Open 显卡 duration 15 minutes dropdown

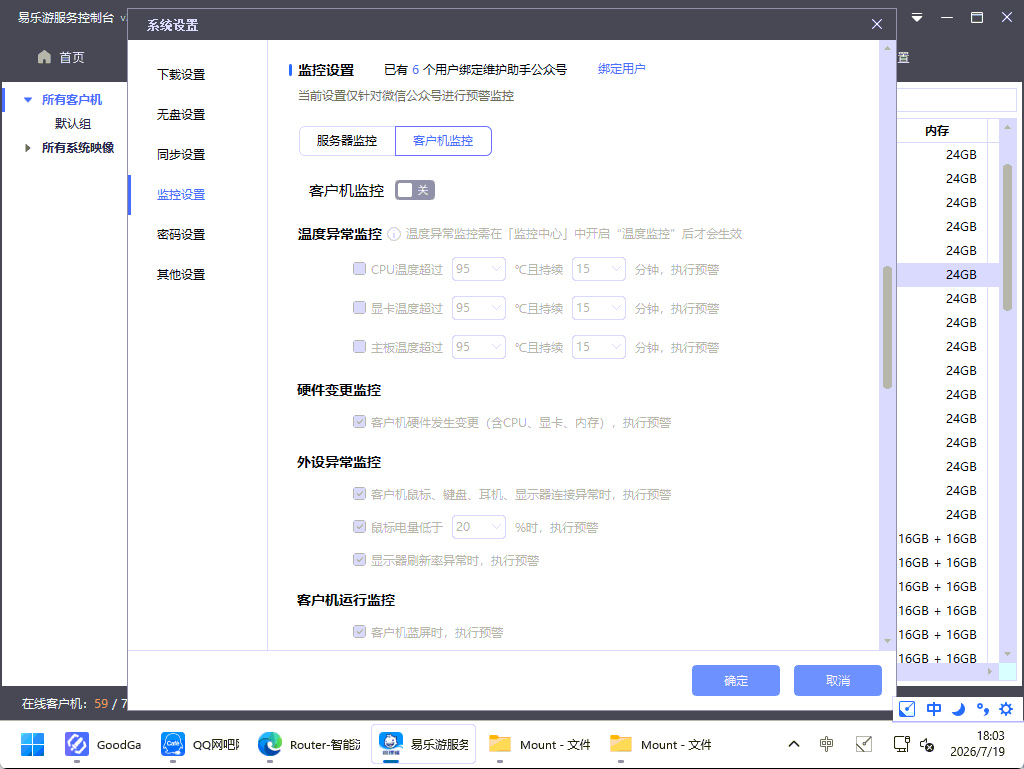coord(599,308)
